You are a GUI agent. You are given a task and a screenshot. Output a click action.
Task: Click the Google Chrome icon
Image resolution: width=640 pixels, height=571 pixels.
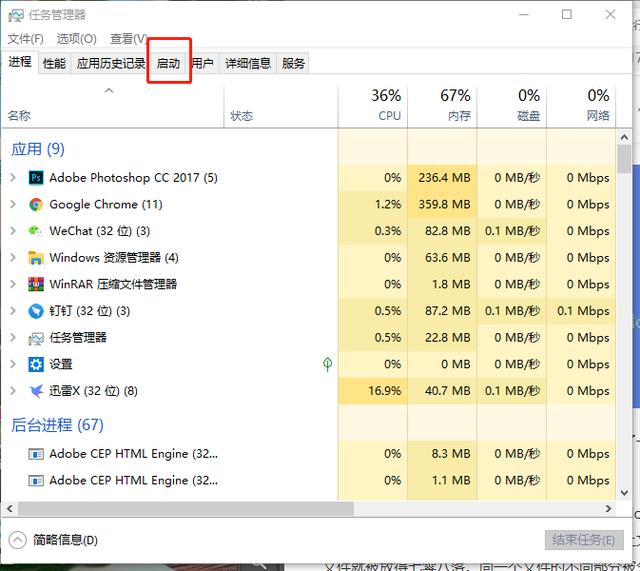click(x=36, y=204)
